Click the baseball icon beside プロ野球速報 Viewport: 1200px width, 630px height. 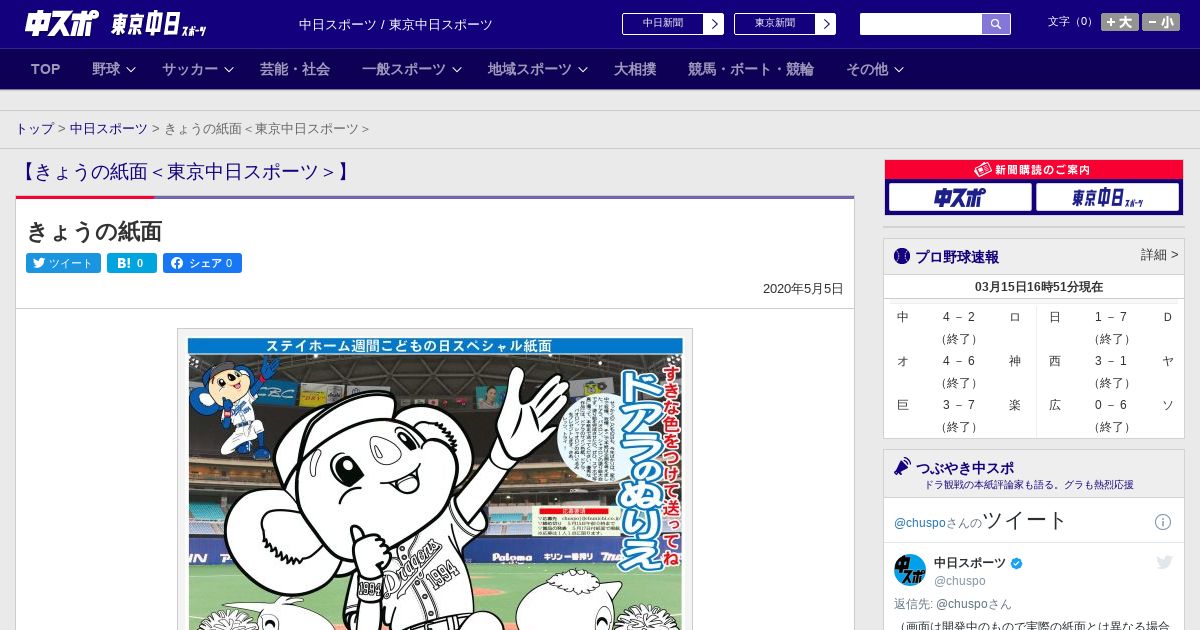click(x=902, y=256)
